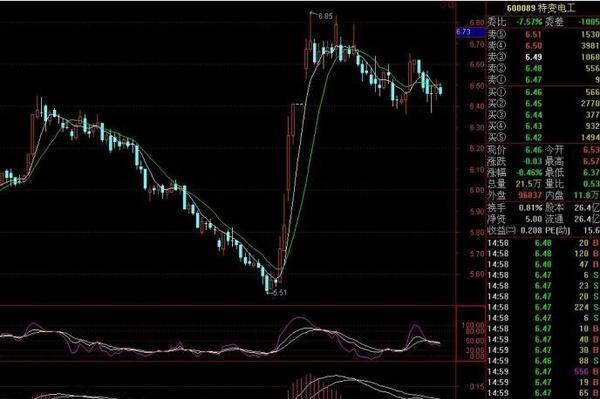The height and width of the screenshot is (399, 600).
Task: Select the 14:59 trade with 65 B volume
Action: coord(543,393)
